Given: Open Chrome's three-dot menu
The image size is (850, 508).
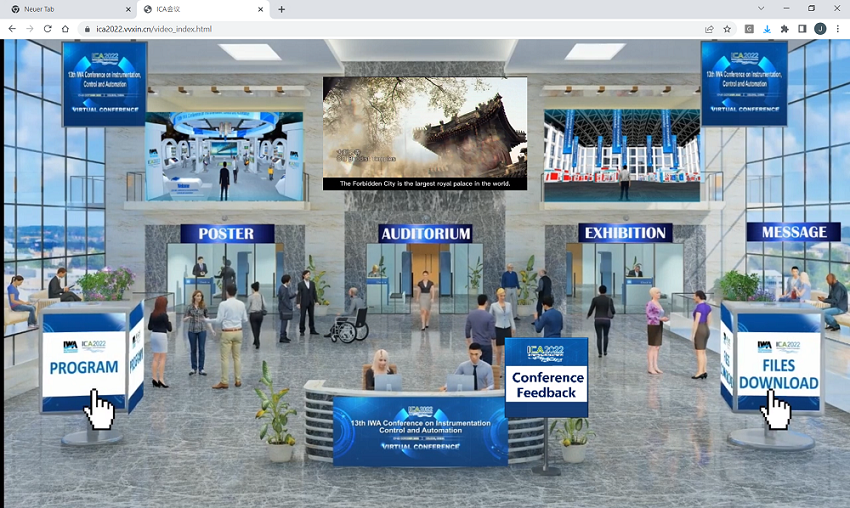Looking at the screenshot, I should [838, 29].
